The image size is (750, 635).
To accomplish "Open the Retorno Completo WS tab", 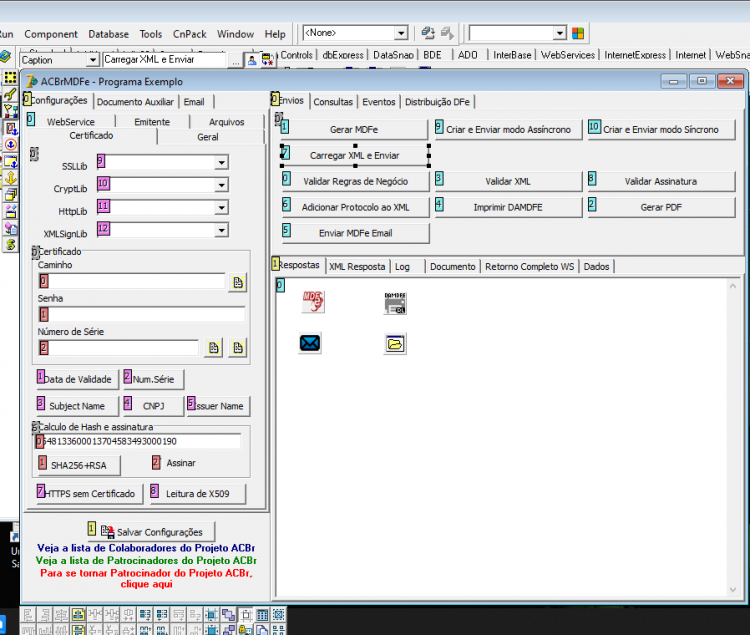I will click(x=529, y=266).
